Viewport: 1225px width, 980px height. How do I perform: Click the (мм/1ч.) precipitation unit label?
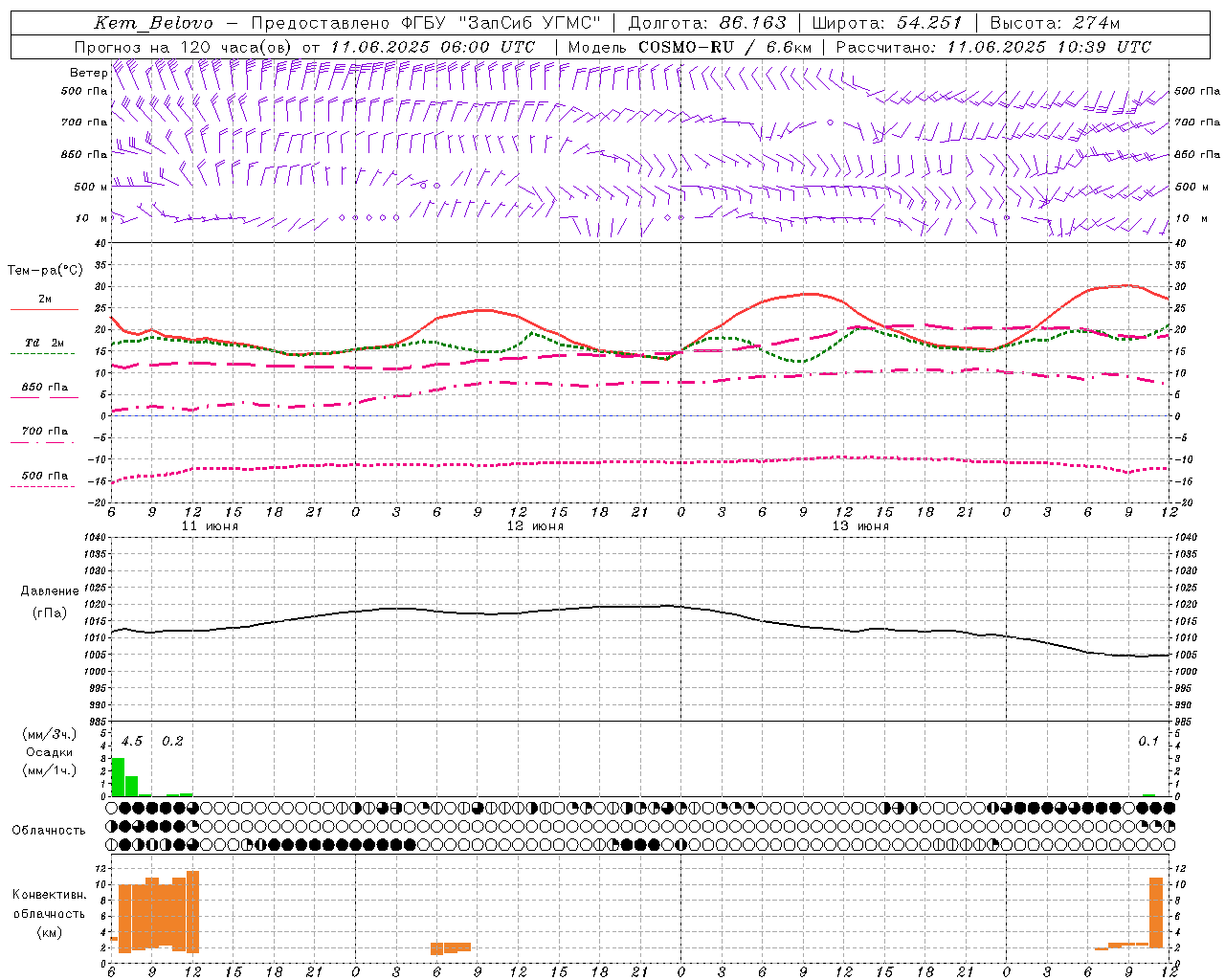49,770
